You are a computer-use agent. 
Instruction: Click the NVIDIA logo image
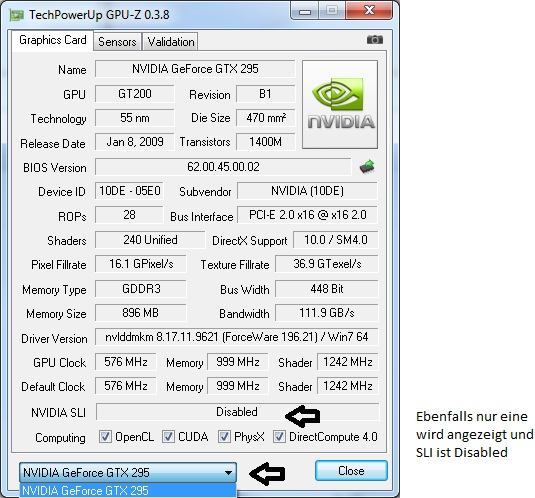340,105
